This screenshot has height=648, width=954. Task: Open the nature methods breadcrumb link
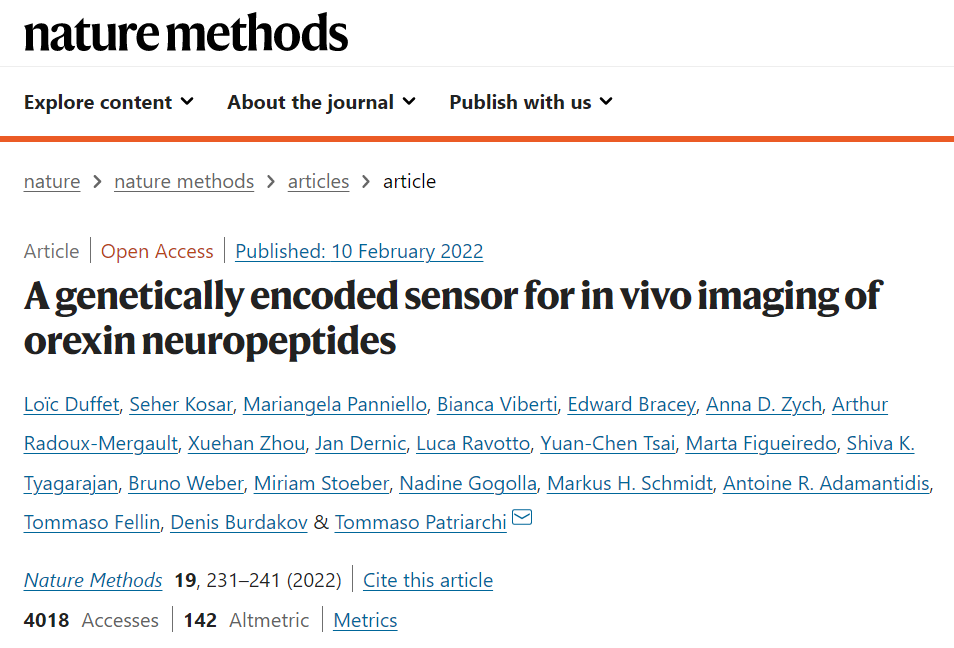[x=184, y=181]
